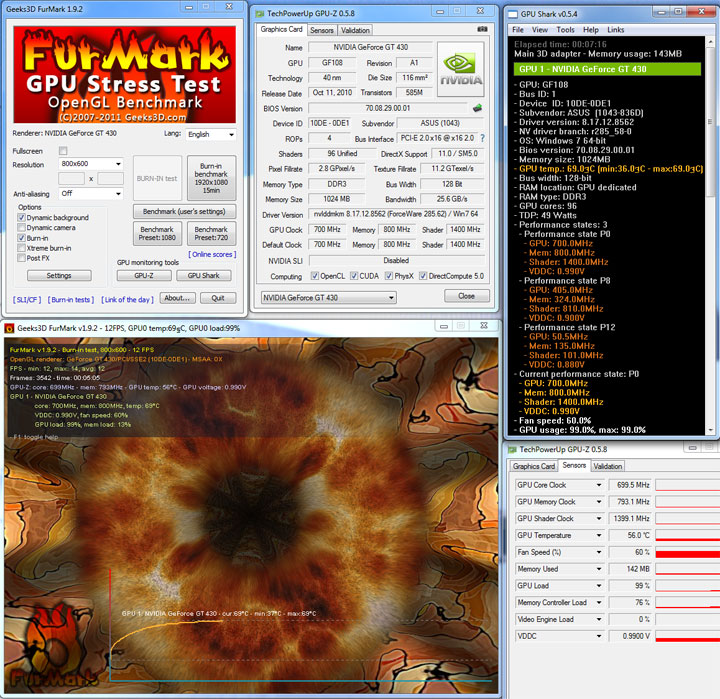Click Close button in GPU-Z
This screenshot has height=699, width=720.
pos(467,296)
